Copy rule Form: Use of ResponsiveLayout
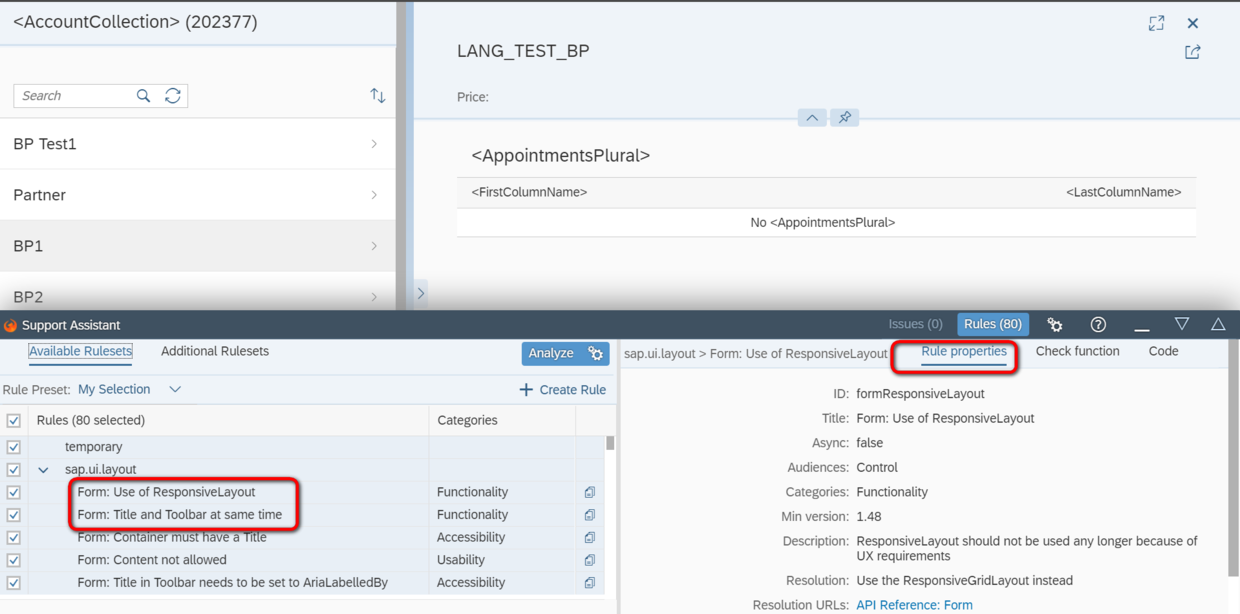Image resolution: width=1240 pixels, height=614 pixels. 590,492
